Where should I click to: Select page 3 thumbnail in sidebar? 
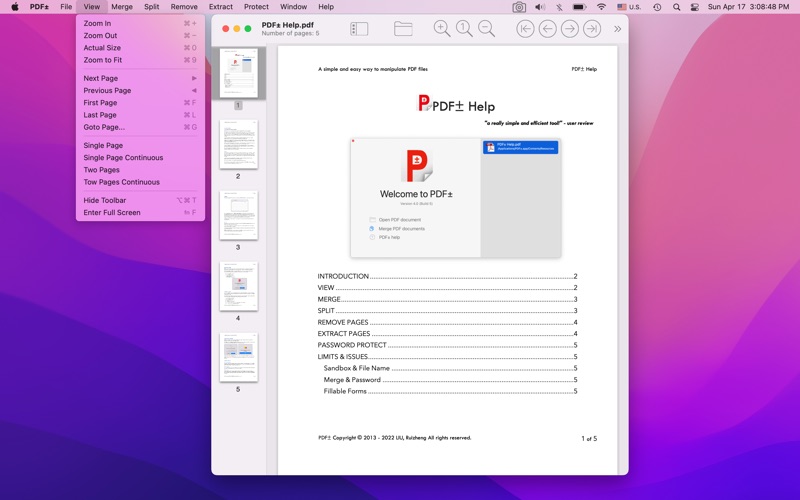(x=239, y=215)
